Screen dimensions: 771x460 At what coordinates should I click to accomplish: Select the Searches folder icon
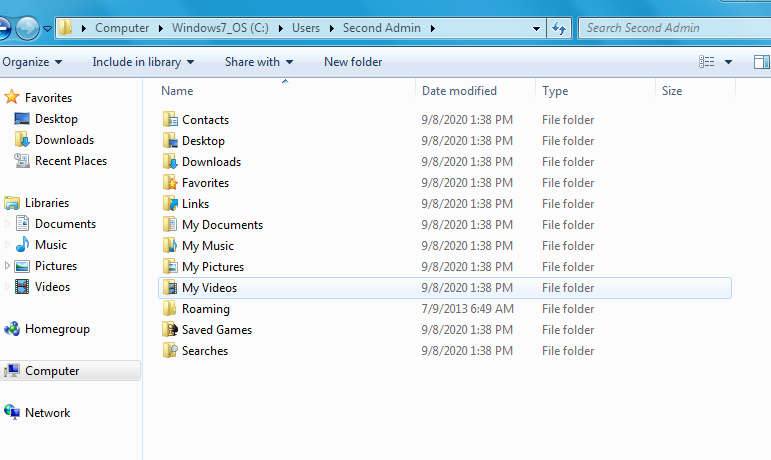click(170, 350)
